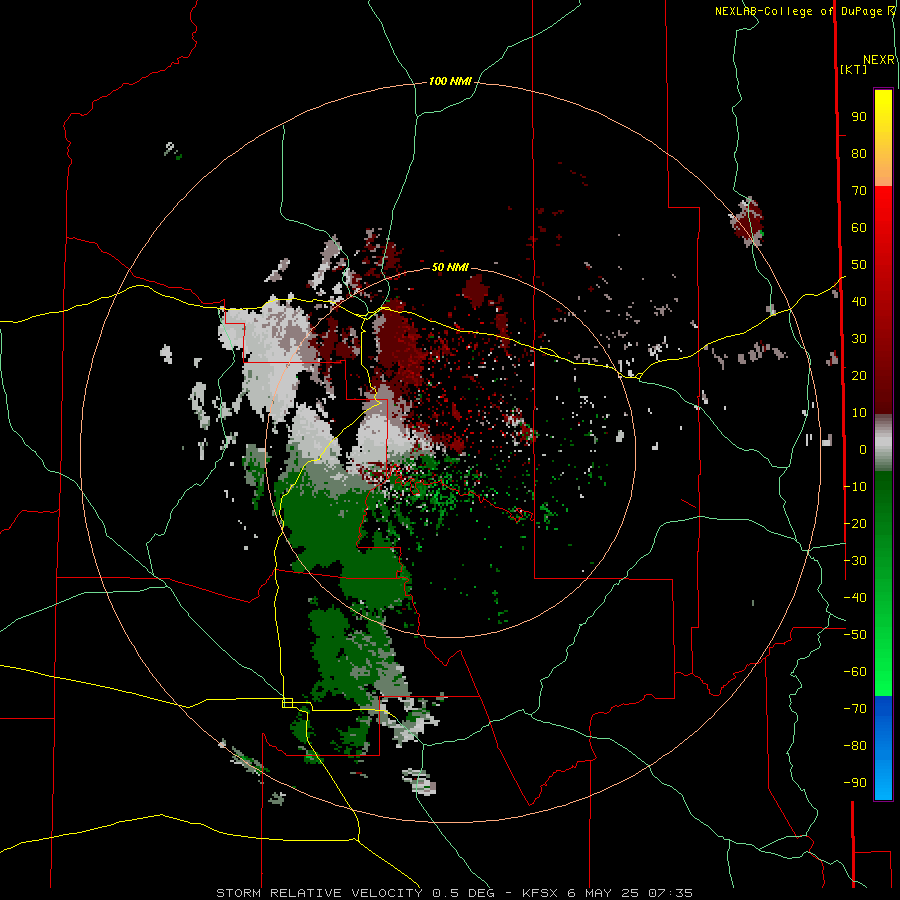Viewport: 900px width, 900px height.
Task: Click the 80 value on the velocity scale
Action: pos(859,154)
